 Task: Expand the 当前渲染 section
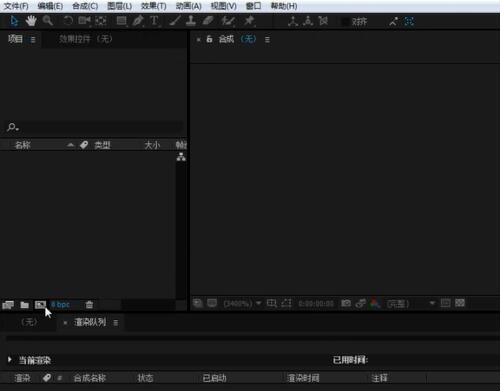(x=9, y=359)
